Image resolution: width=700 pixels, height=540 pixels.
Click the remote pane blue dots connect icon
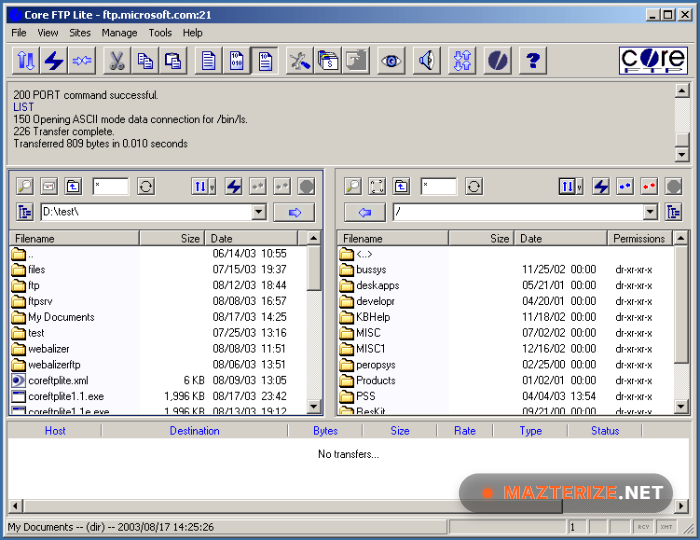tap(625, 186)
